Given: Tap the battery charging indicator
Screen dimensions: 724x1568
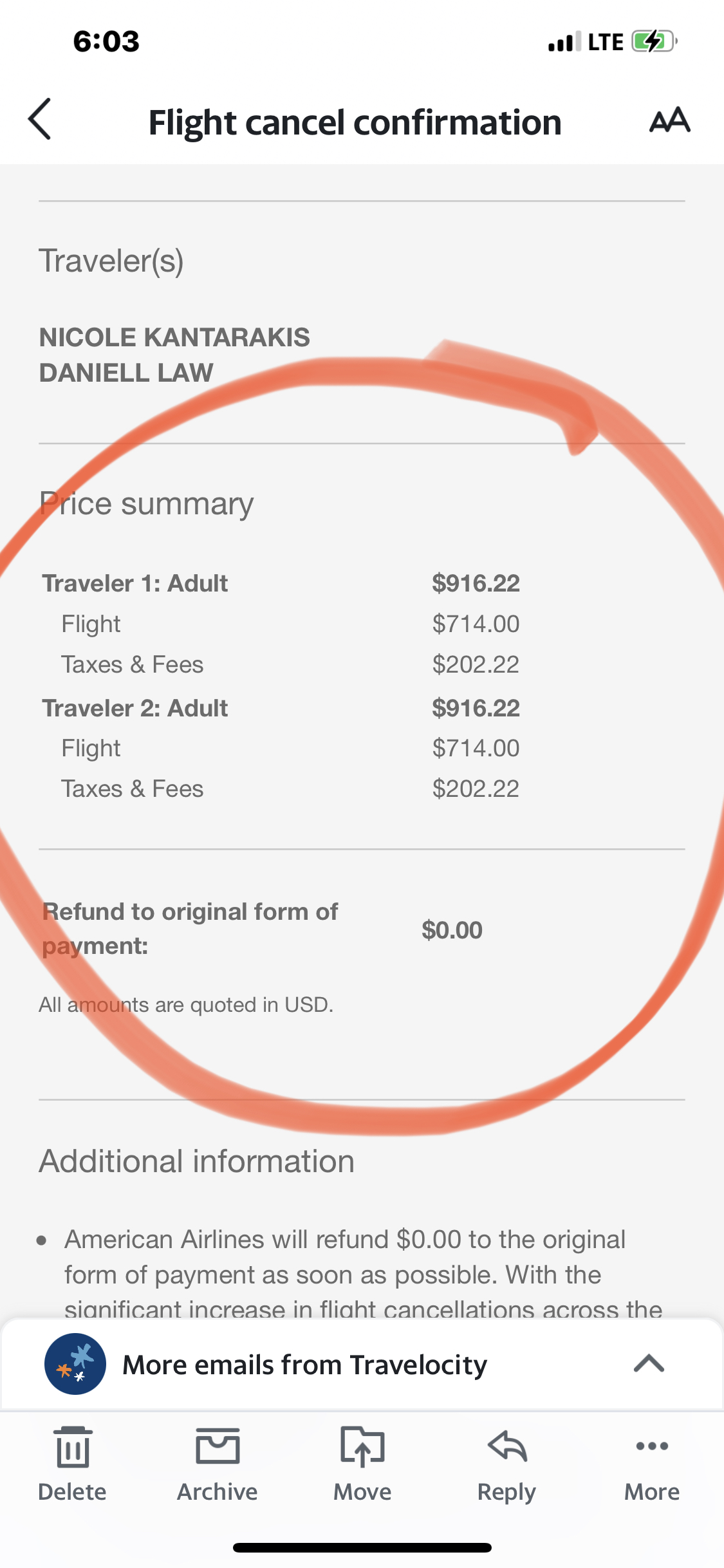Looking at the screenshot, I should pyautogui.click(x=654, y=42).
